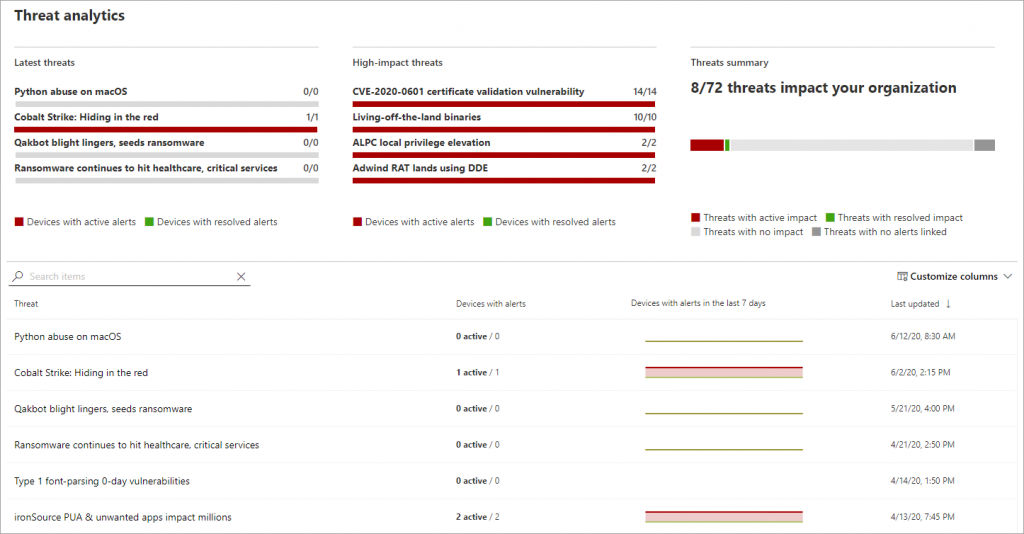Click Threats with no alerts linked legend swatch
This screenshot has width=1024, height=534.
pyautogui.click(x=816, y=232)
